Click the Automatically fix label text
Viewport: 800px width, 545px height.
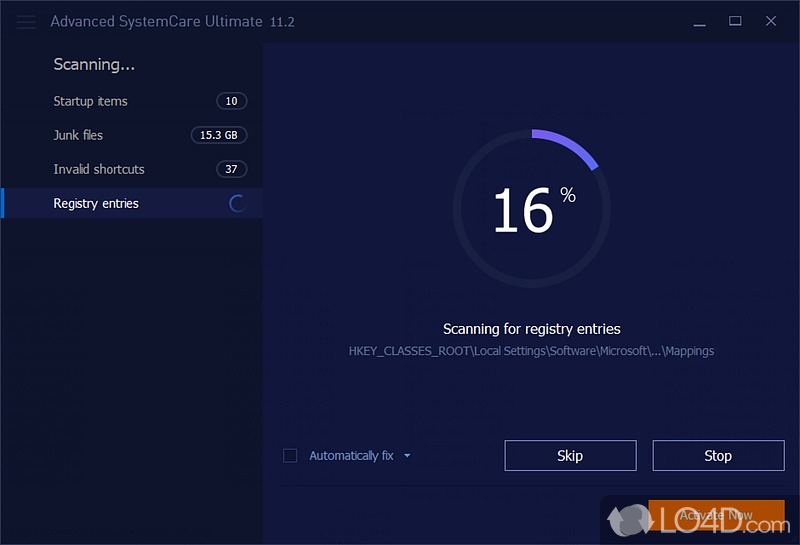coord(352,456)
